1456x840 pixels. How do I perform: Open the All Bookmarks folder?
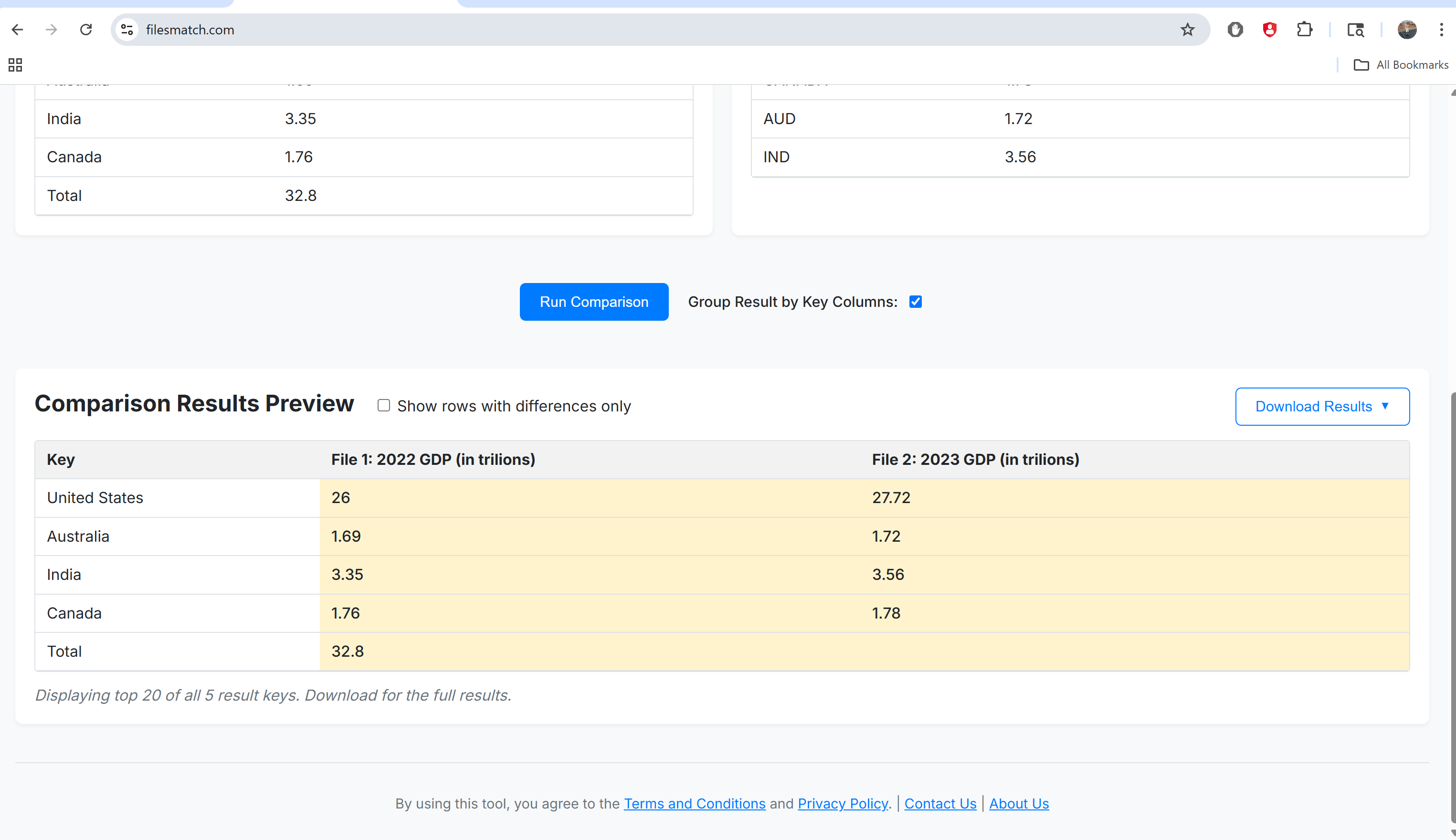pyautogui.click(x=1401, y=64)
